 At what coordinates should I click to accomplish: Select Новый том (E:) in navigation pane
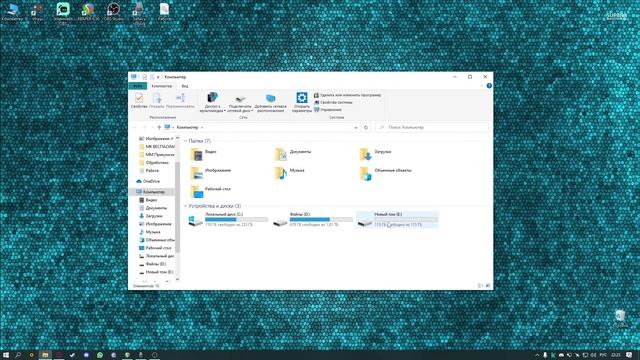point(156,272)
